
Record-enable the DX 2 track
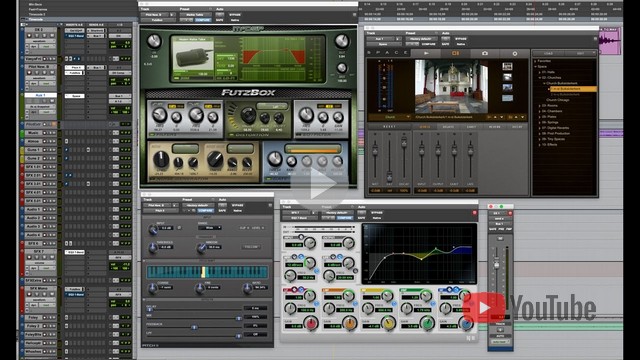pos(29,36)
